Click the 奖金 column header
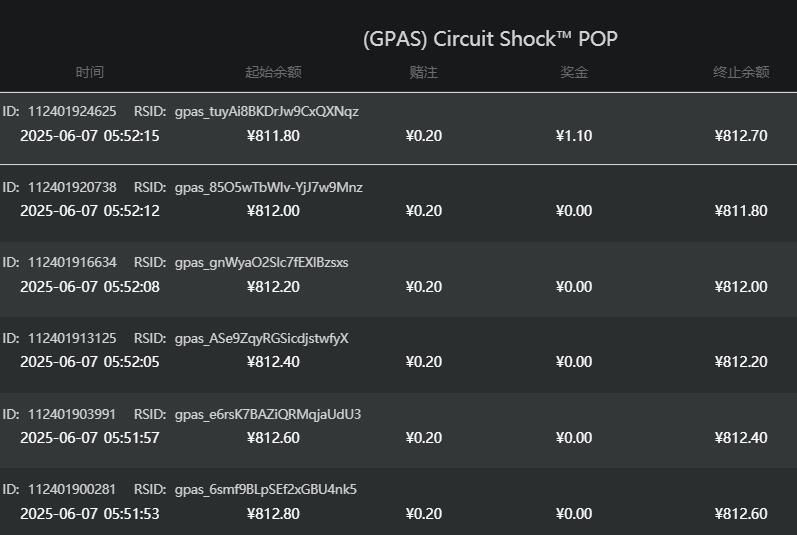797x535 pixels. [x=574, y=72]
